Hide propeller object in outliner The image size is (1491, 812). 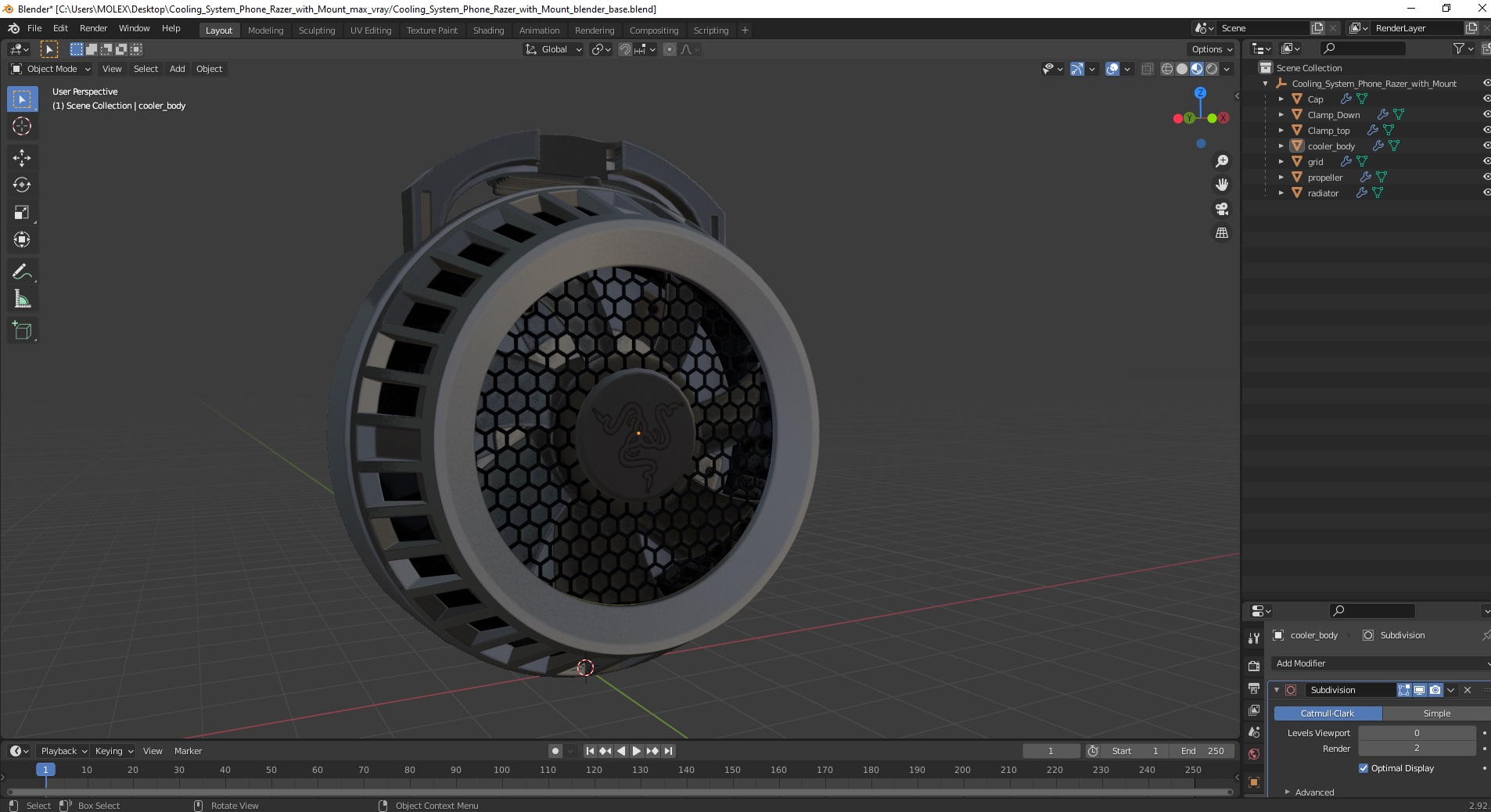[x=1486, y=177]
